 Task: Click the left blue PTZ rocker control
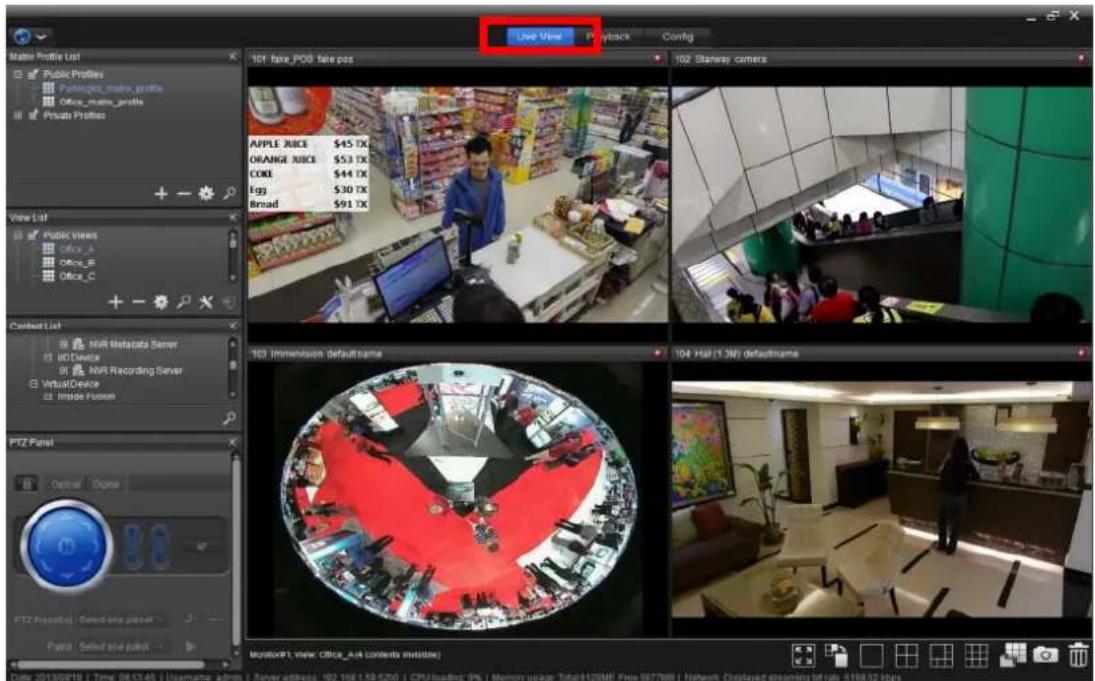click(x=132, y=546)
